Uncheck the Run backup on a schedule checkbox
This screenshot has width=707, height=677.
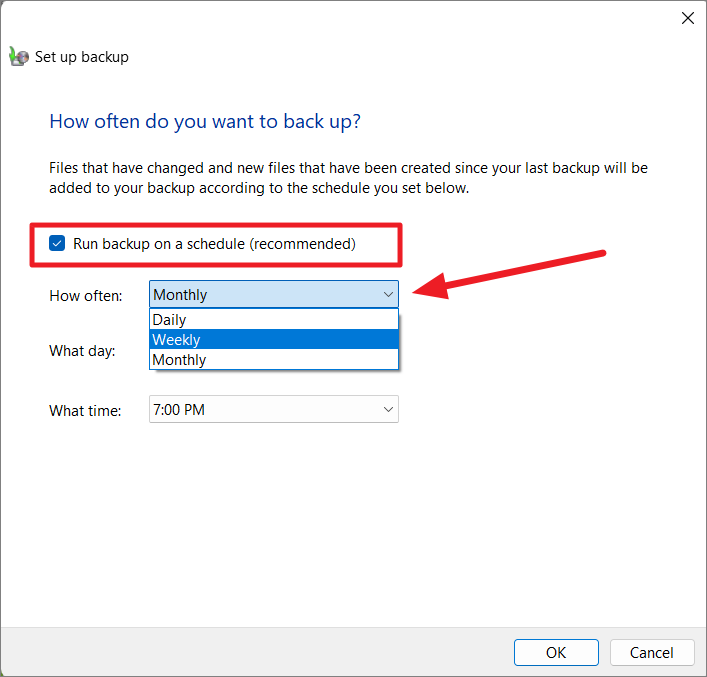coord(57,244)
